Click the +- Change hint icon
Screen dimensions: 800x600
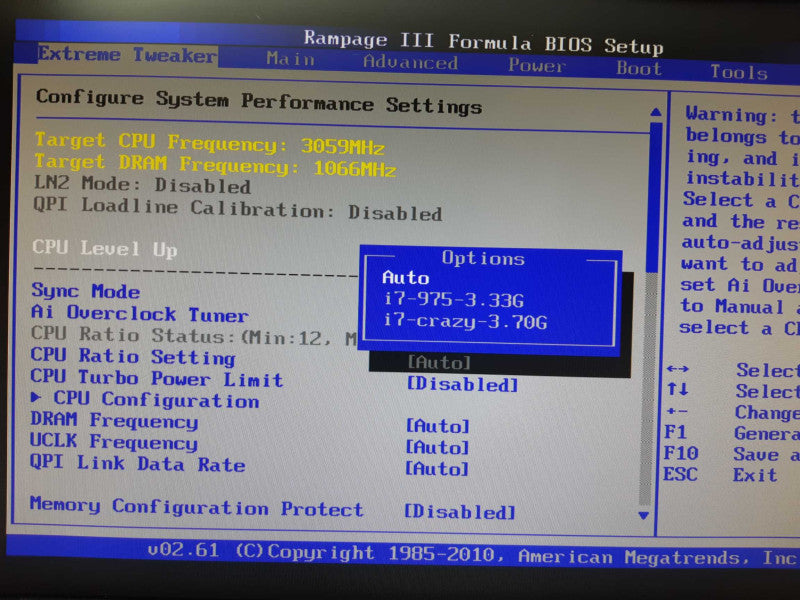tap(677, 411)
